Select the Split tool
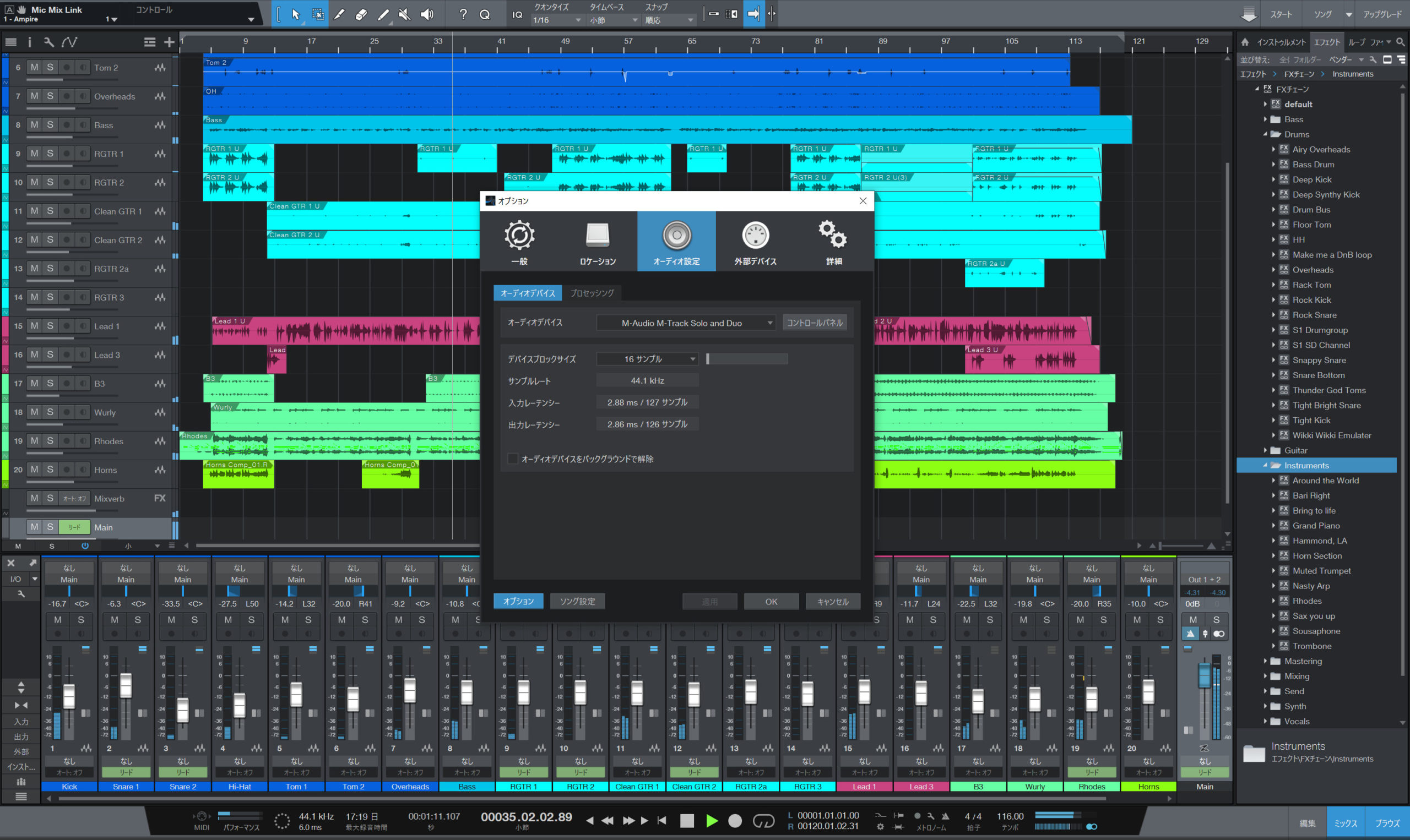This screenshot has height=840, width=1410. (x=339, y=14)
